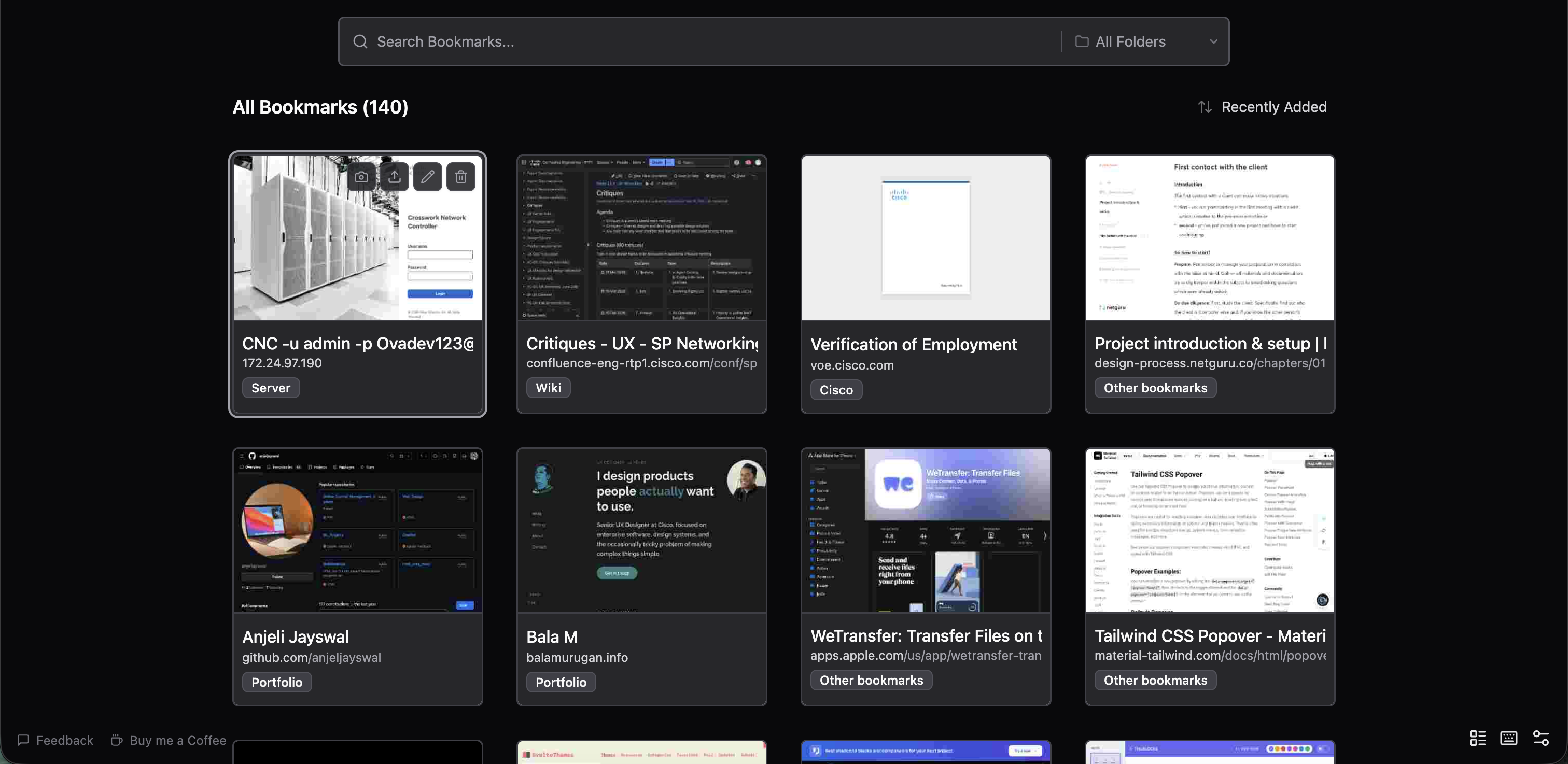Toggle the Cisco tag on Verification card
1568x764 pixels.
pos(835,390)
